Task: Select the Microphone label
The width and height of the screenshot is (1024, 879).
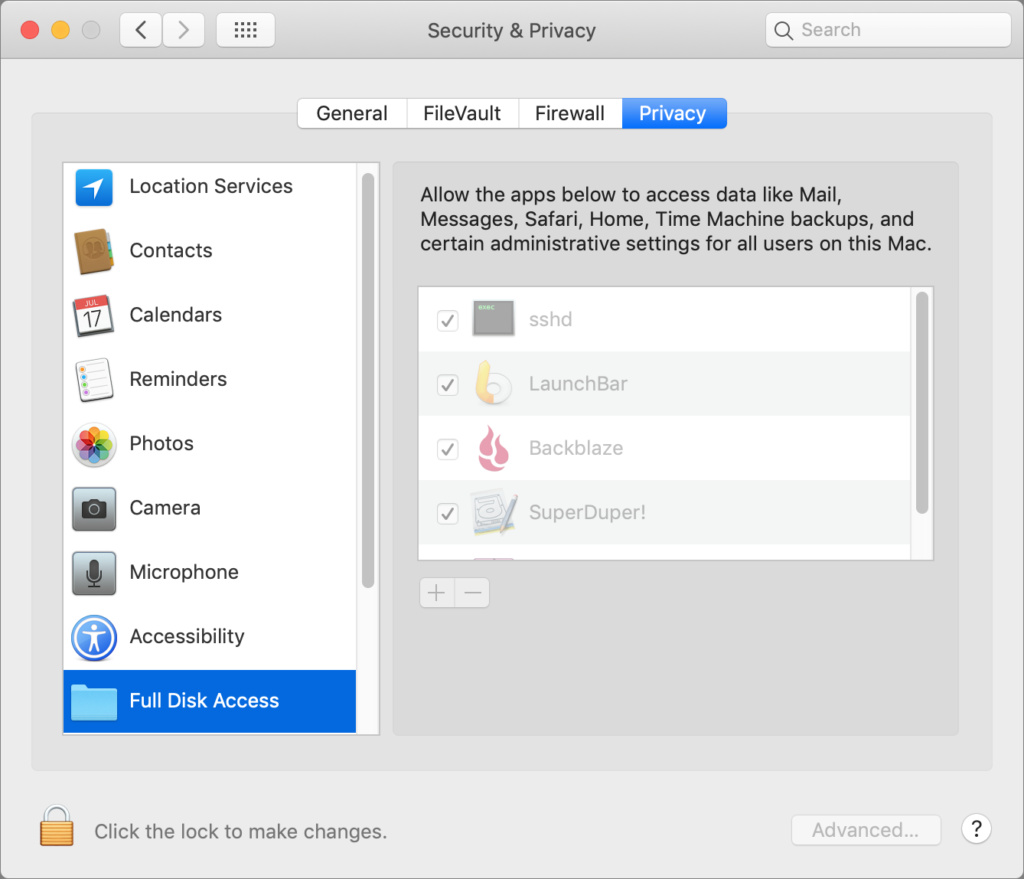Action: (x=184, y=572)
